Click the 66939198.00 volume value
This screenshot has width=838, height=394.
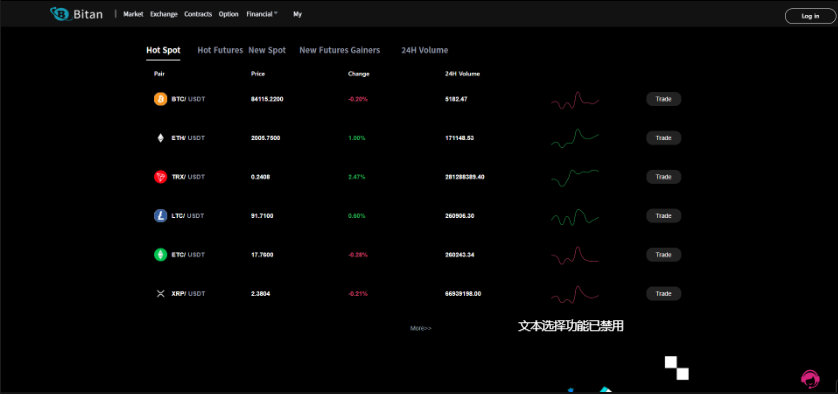point(463,294)
